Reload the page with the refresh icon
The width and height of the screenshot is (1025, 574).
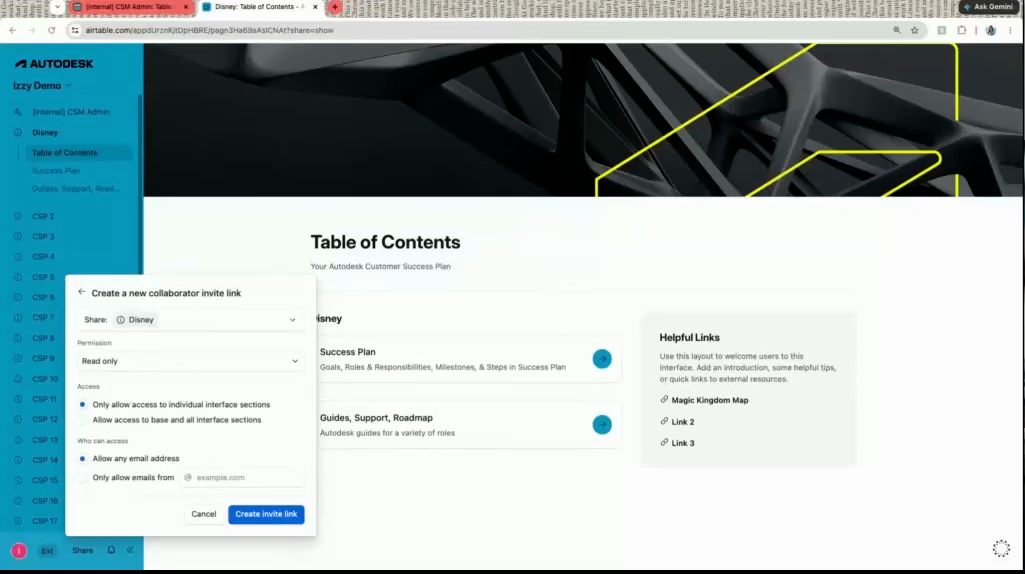coord(52,30)
